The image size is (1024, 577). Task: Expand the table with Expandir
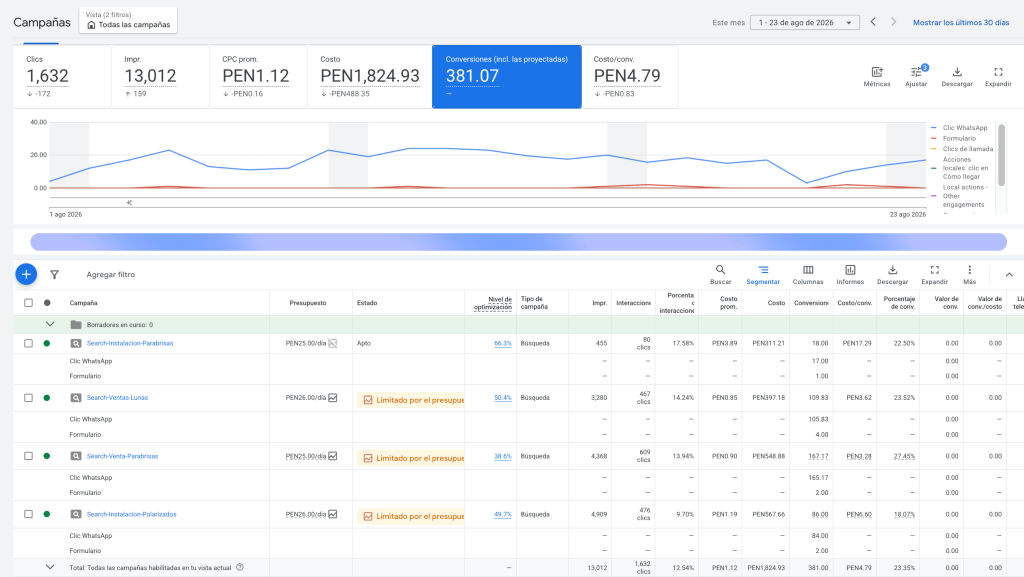click(x=935, y=275)
